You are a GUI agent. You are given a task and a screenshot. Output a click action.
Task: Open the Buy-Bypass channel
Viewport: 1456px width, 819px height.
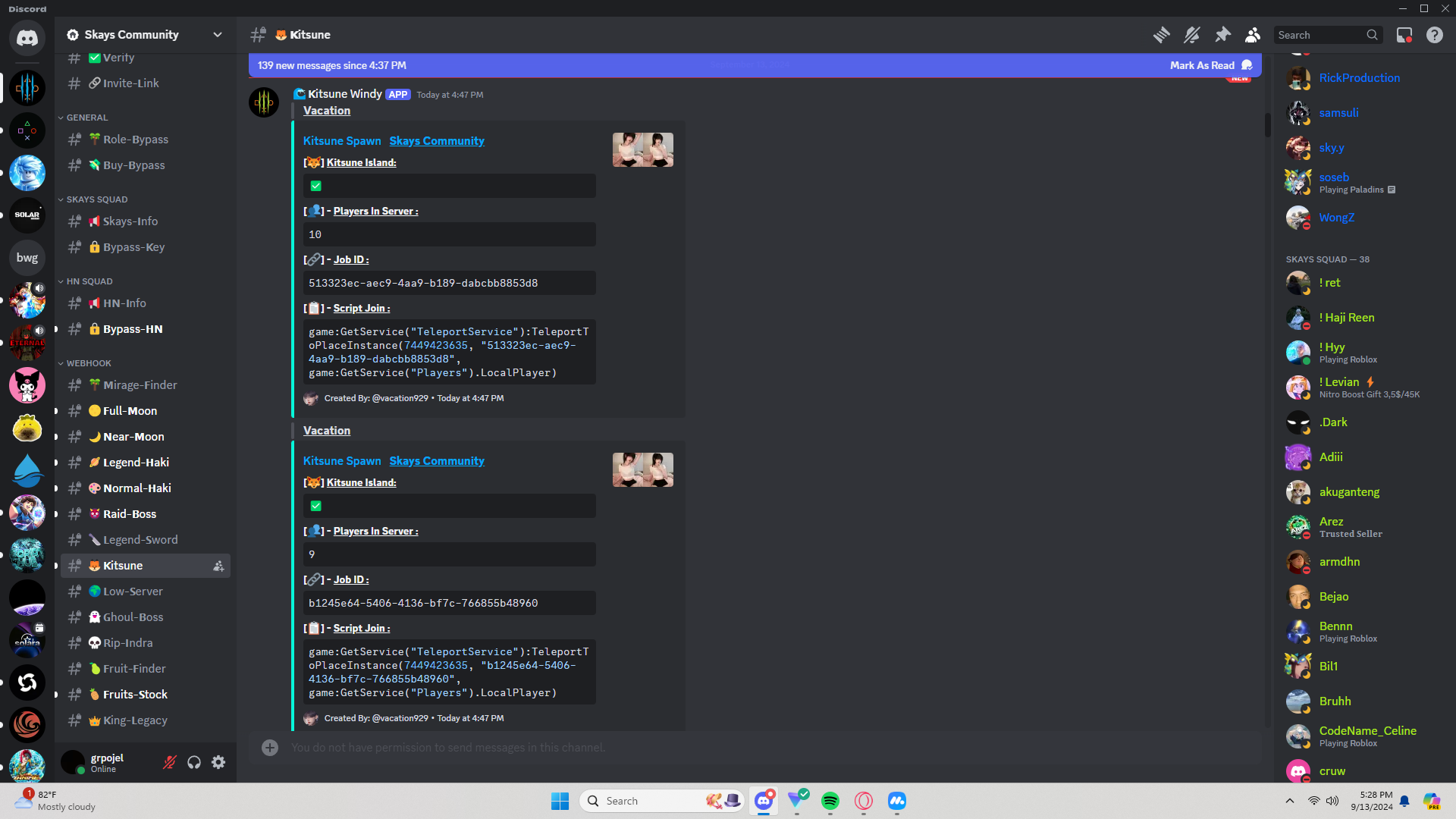point(146,165)
